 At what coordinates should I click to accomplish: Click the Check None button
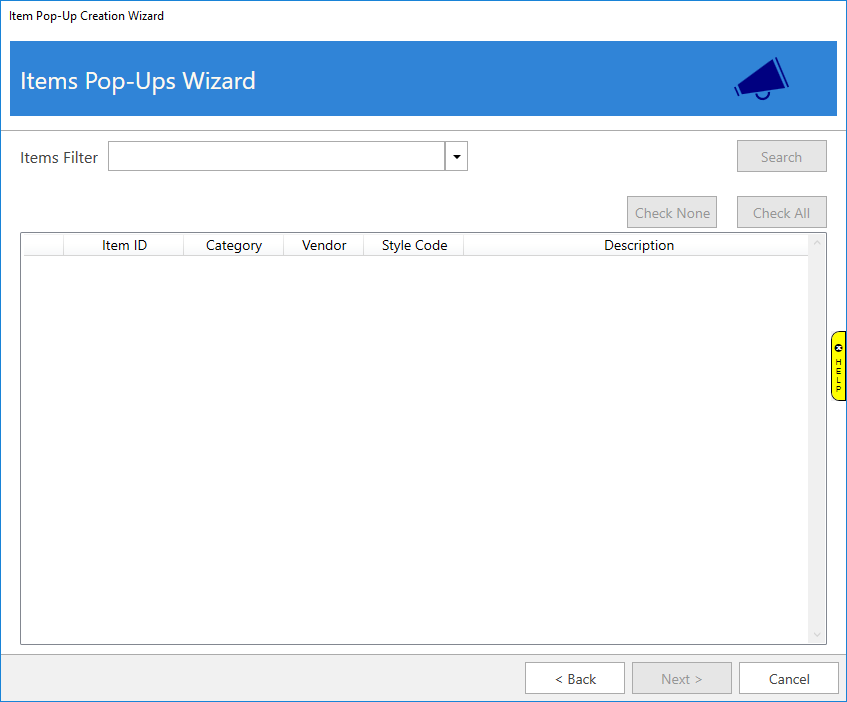point(672,213)
